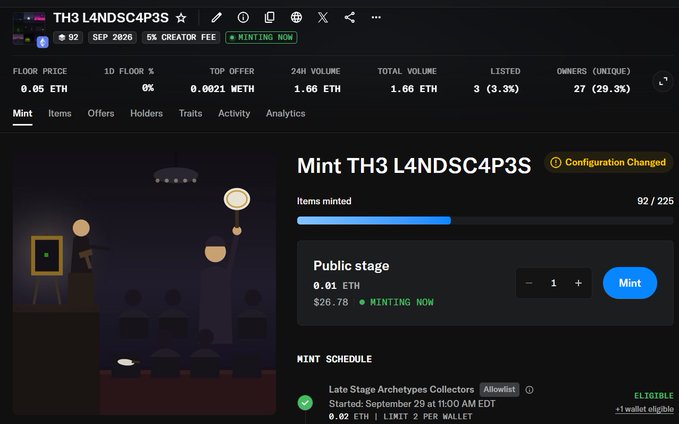Screen dimensions: 679x424
Task: Click the SEP 2026 date badge
Action: (x=113, y=38)
